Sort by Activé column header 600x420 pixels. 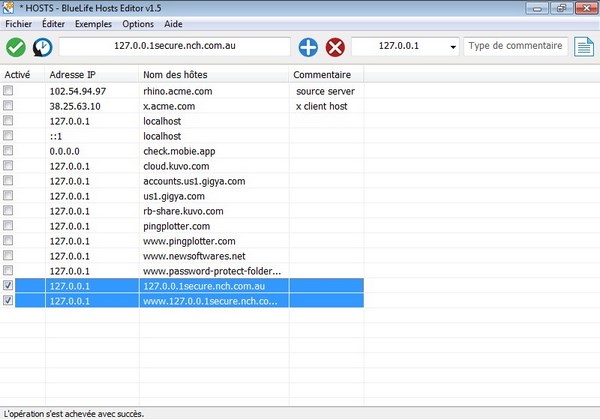23,75
